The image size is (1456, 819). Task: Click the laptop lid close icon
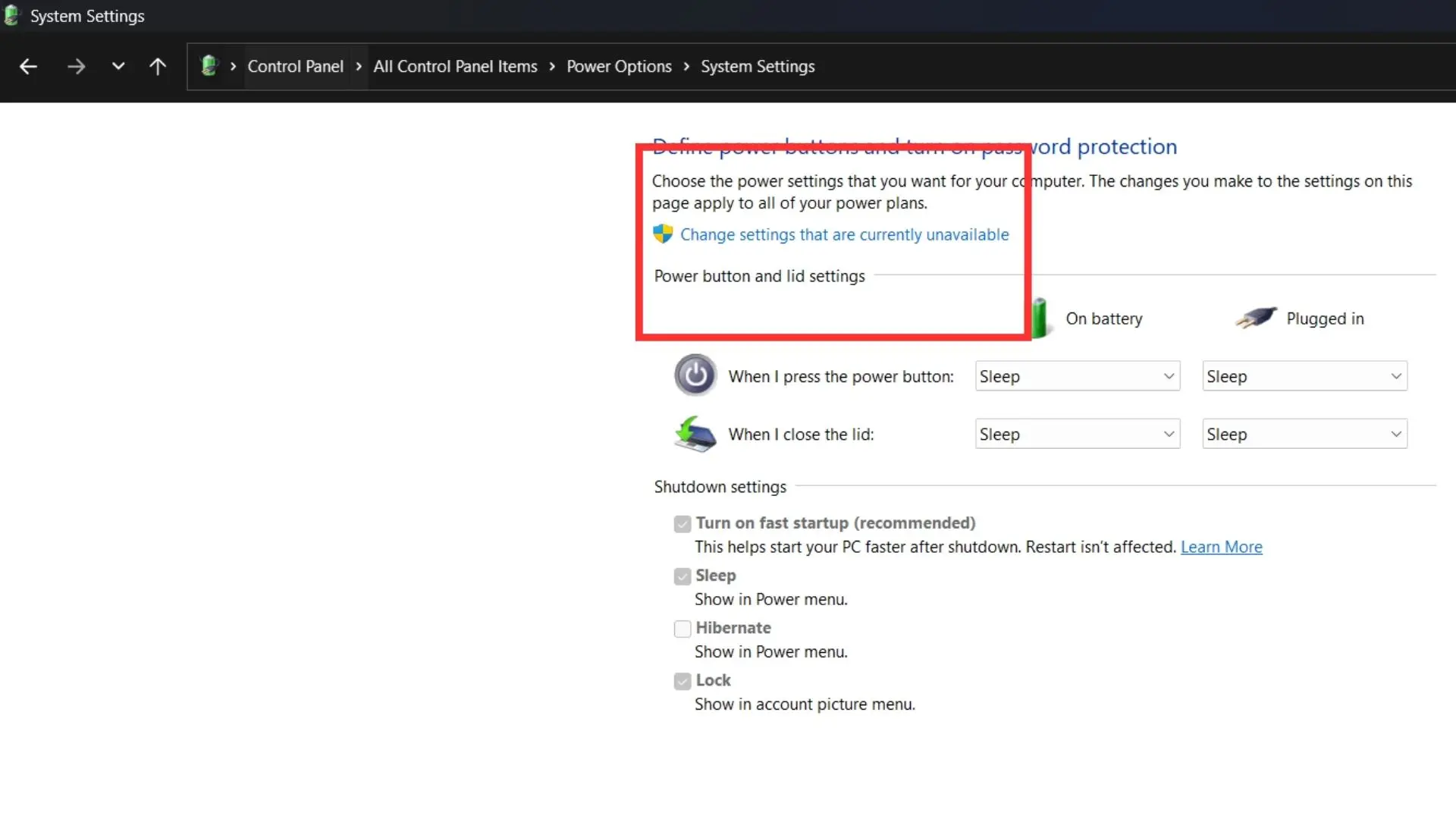pyautogui.click(x=695, y=434)
